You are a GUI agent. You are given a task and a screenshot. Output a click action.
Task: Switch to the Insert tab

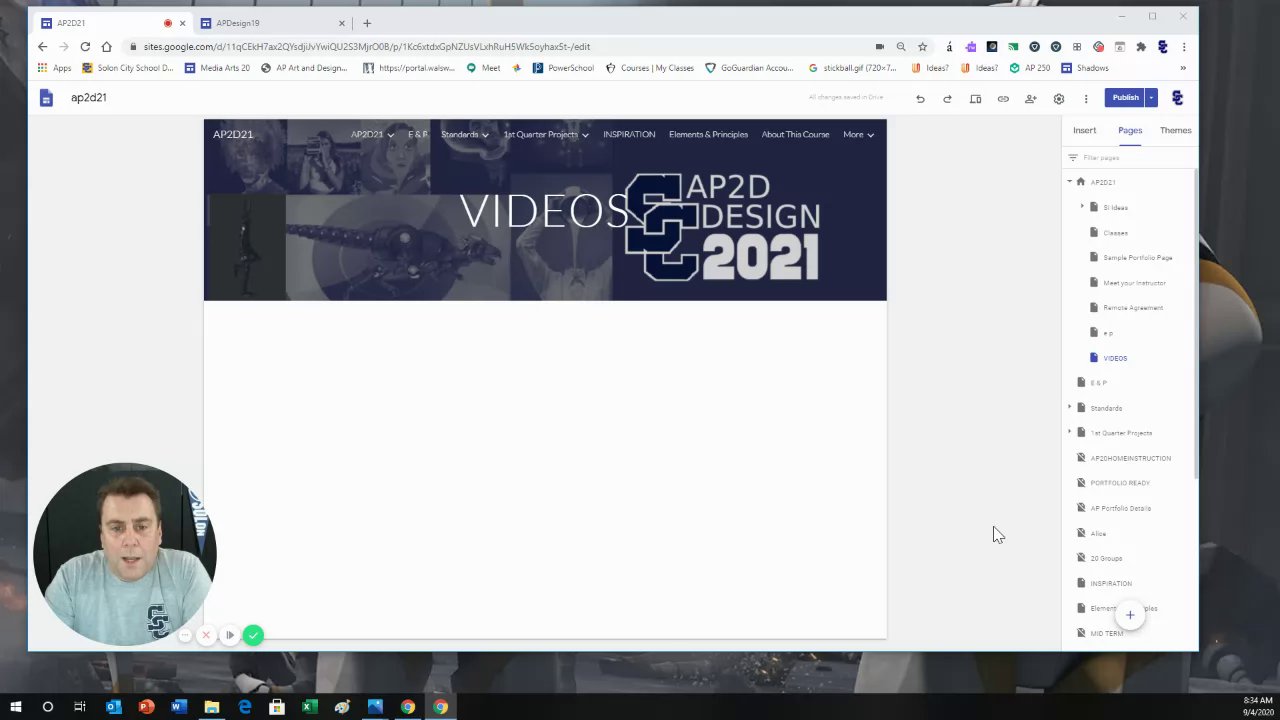click(1084, 130)
